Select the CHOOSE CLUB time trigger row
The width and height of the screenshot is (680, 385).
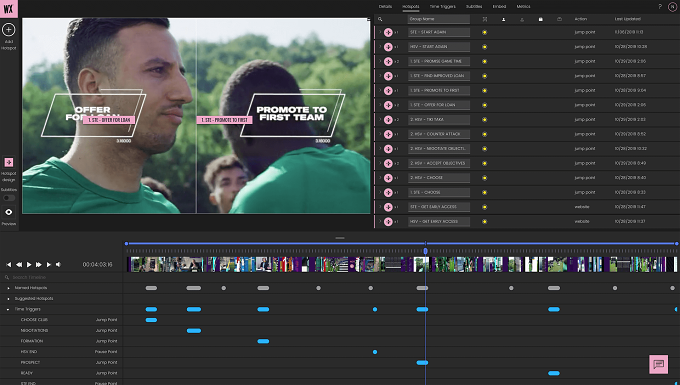point(61,320)
